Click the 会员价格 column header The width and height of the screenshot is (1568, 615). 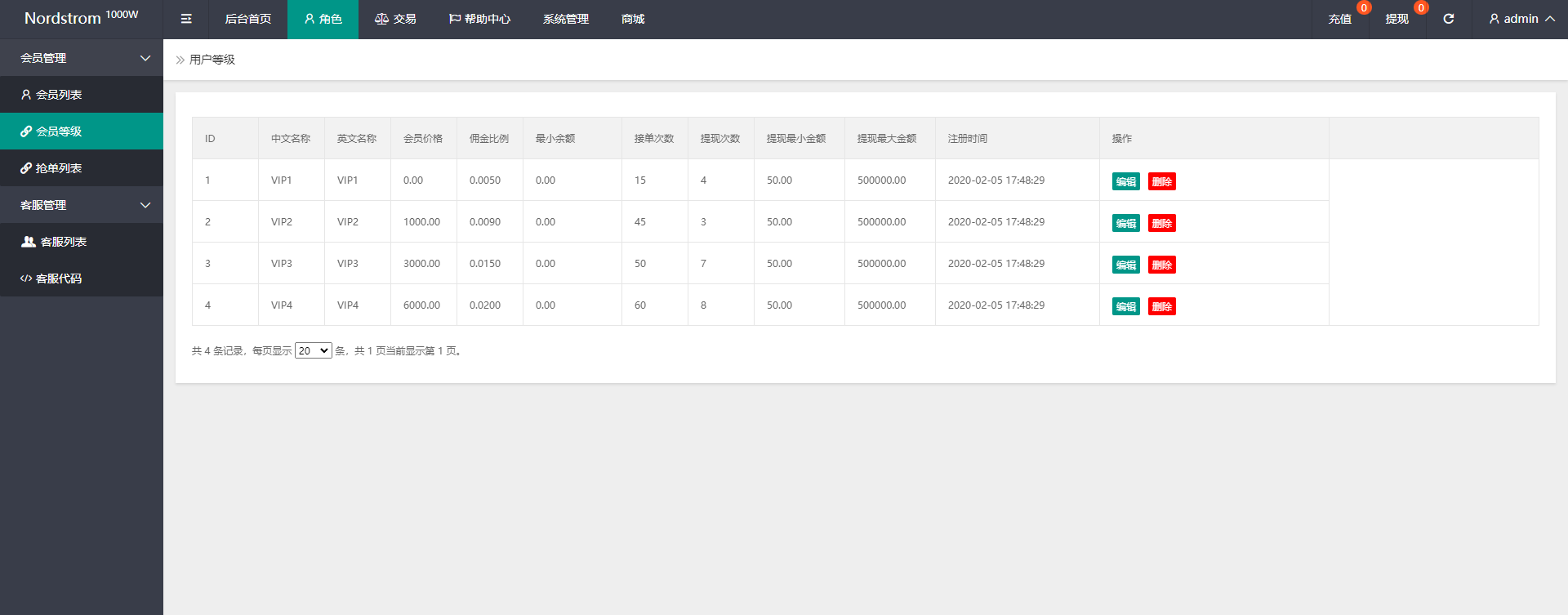pyautogui.click(x=423, y=139)
